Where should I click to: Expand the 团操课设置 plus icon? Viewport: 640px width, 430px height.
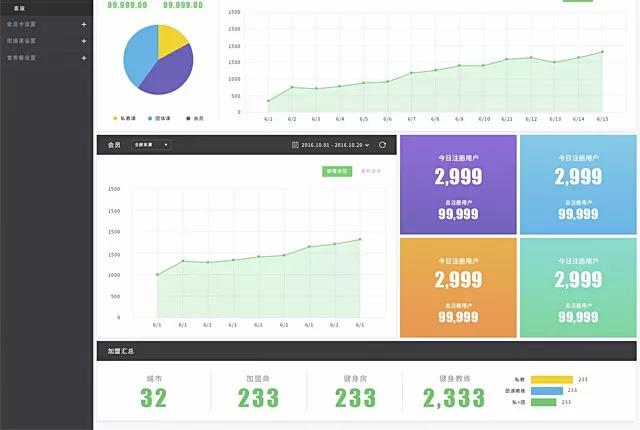(x=84, y=41)
